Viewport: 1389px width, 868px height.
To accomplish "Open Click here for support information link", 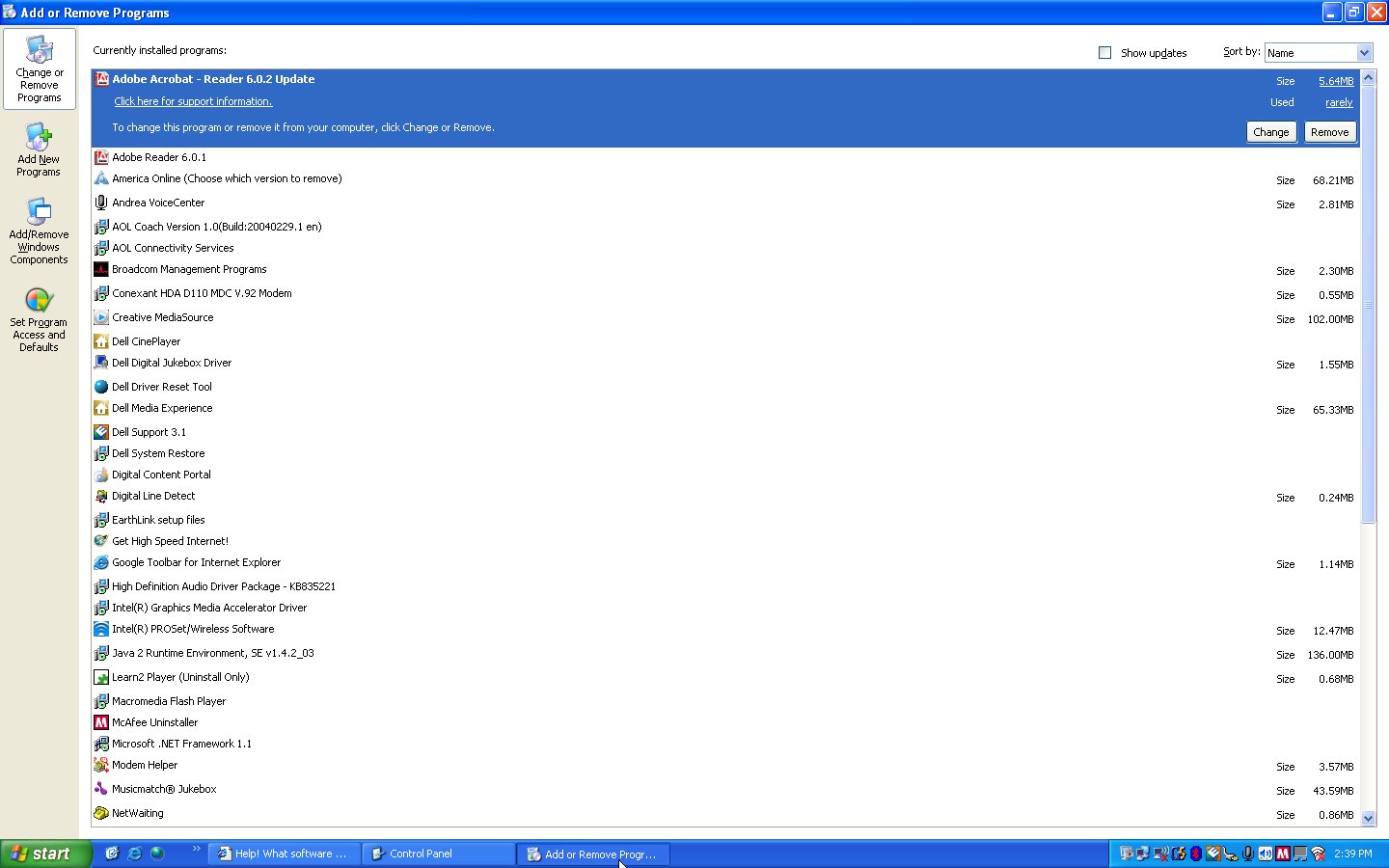I will coord(193,101).
